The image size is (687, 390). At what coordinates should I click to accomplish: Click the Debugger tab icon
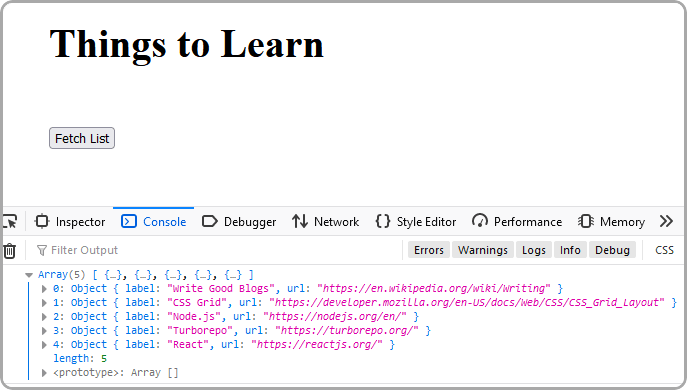[209, 221]
